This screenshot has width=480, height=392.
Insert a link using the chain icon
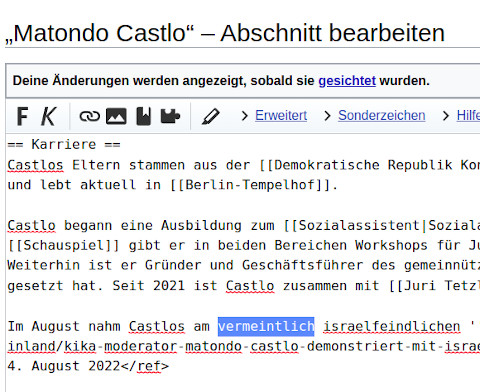(90, 116)
